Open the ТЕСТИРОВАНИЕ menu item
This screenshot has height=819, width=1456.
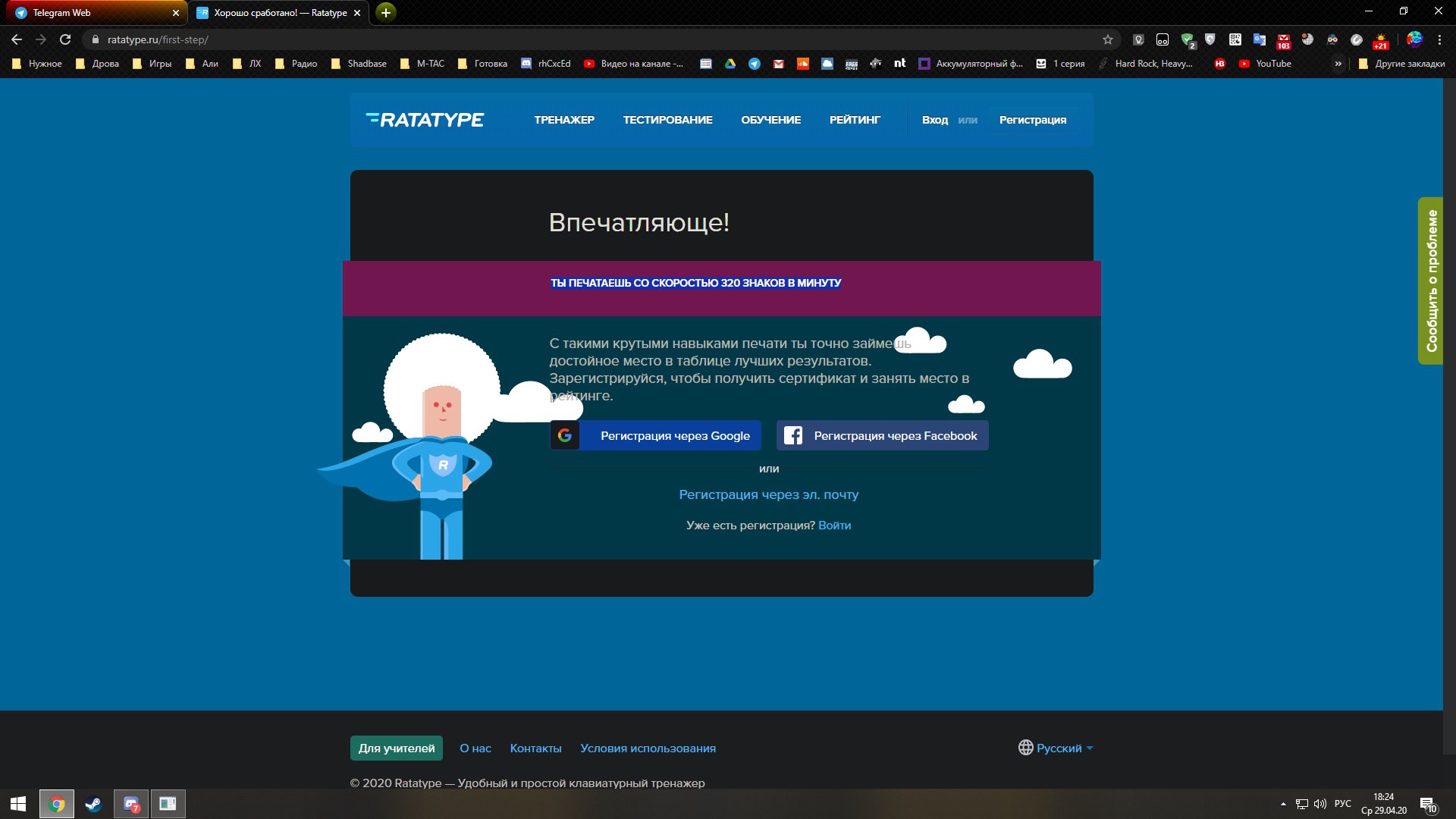(667, 120)
